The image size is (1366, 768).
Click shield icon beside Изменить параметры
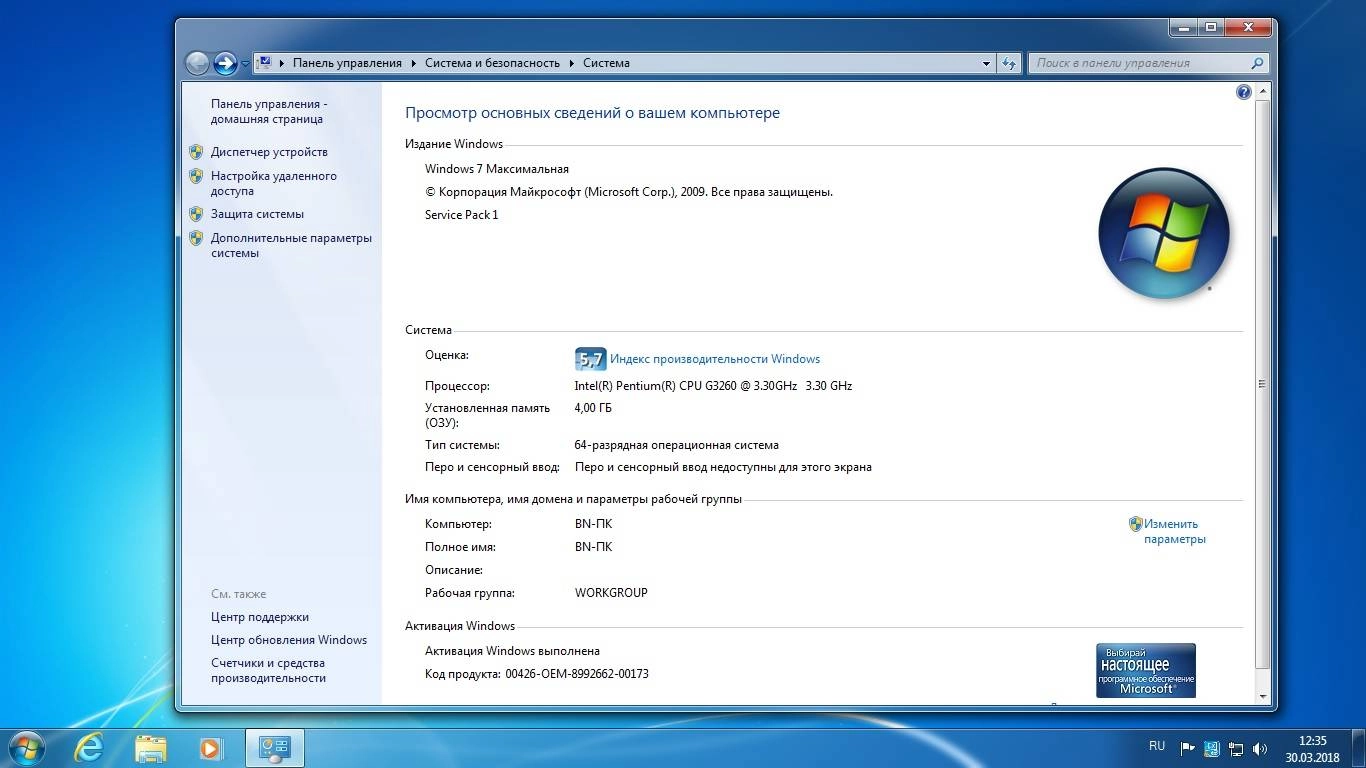[1135, 524]
